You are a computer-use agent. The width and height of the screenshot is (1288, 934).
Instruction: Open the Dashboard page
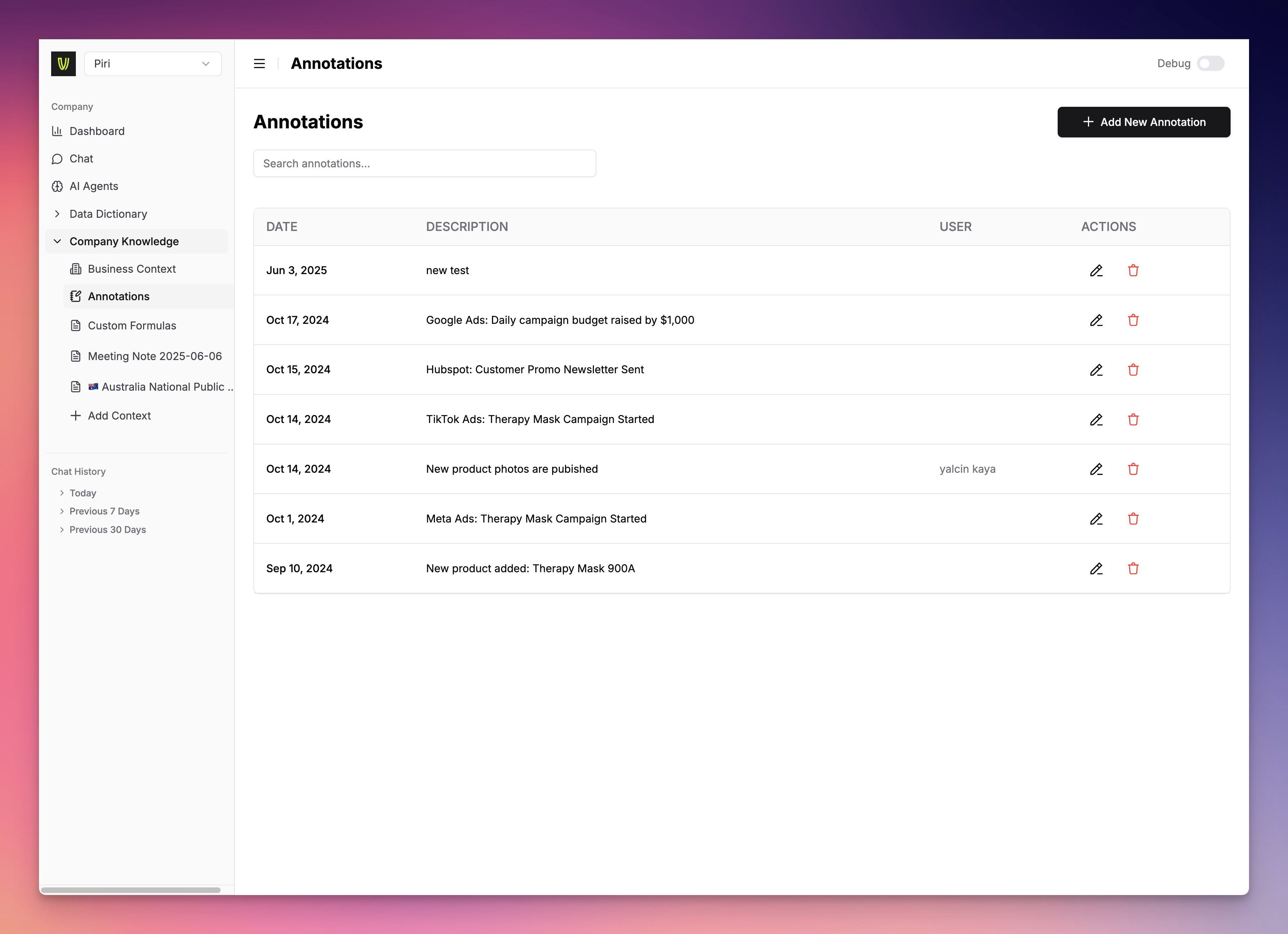pos(96,131)
